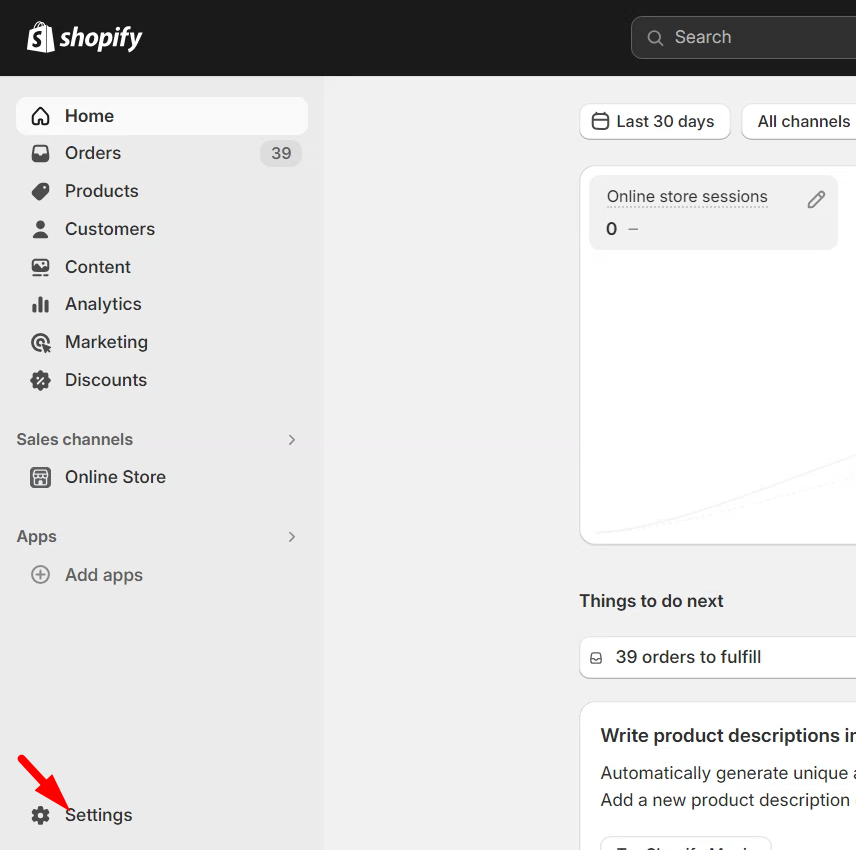
Task: Click the Shopify logo icon
Action: click(40, 37)
